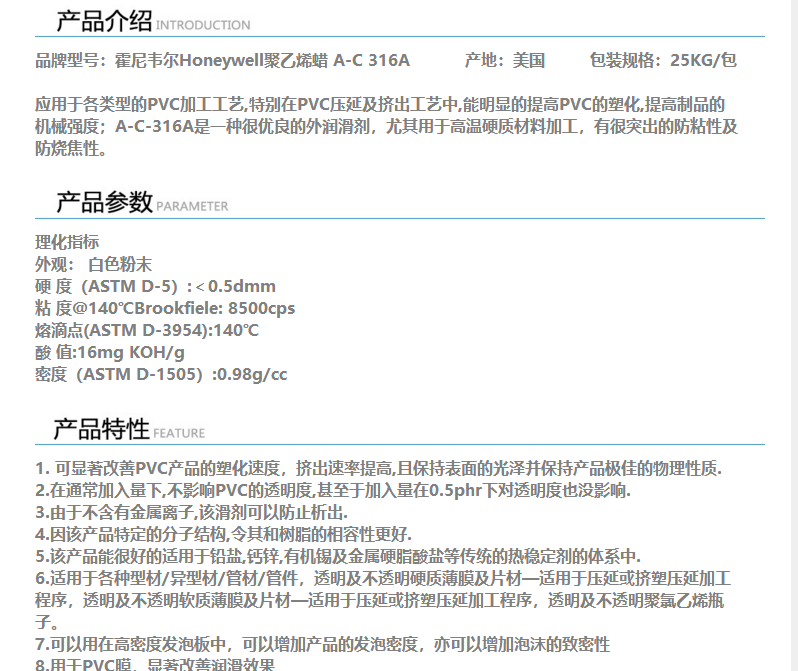Click the 产品参数 section heading

click(x=104, y=202)
